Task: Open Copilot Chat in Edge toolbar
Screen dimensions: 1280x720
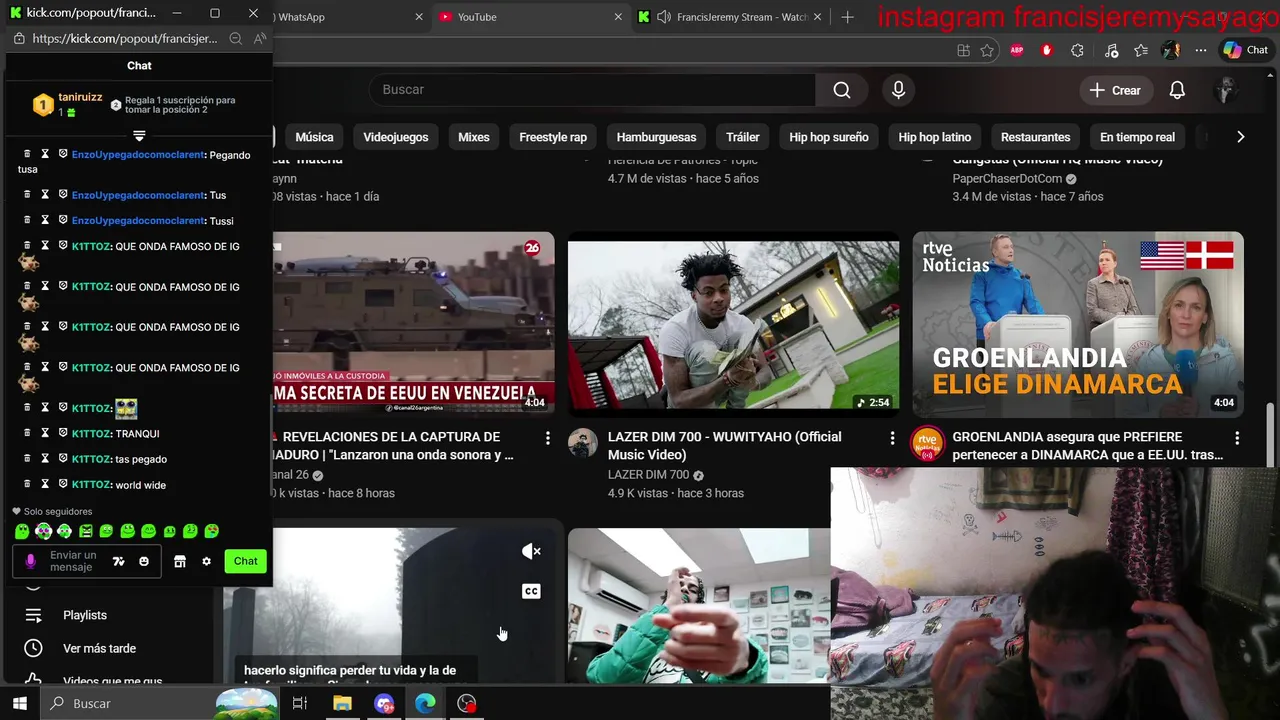Action: point(1246,50)
